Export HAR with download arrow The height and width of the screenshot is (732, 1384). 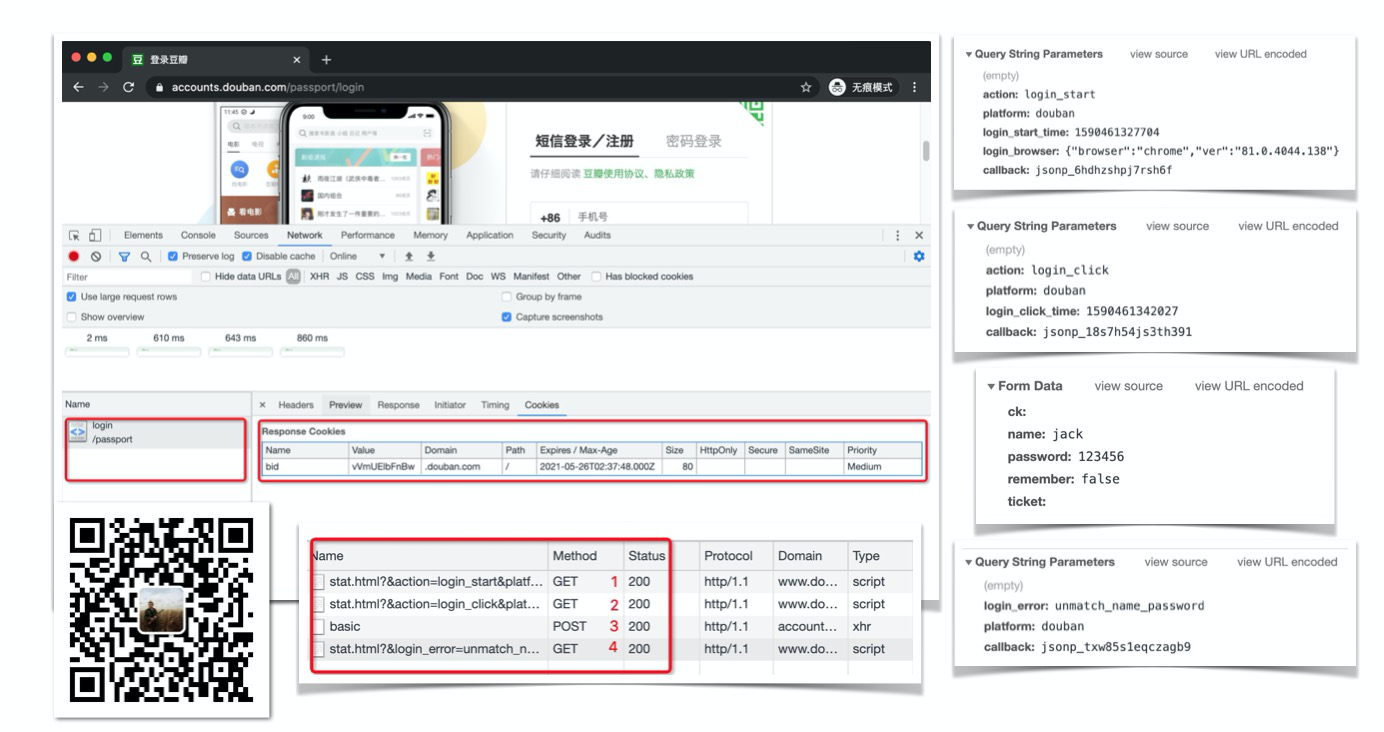431,256
